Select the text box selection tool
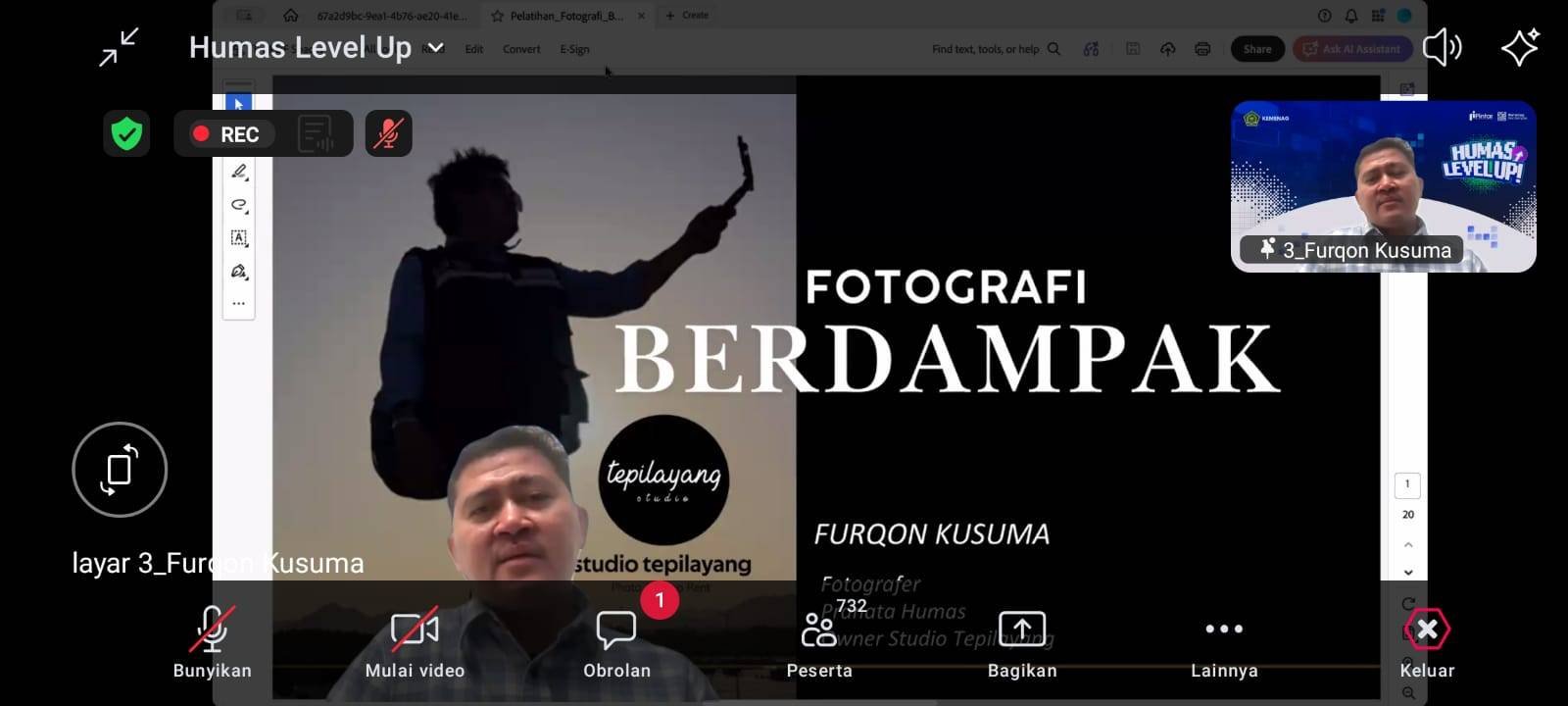Image resolution: width=1568 pixels, height=706 pixels. [x=239, y=238]
